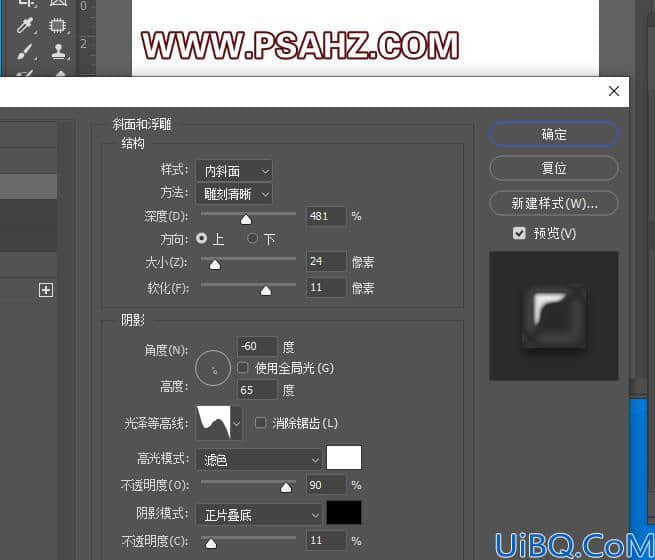655x560 pixels.
Task: Click 新建样式(W)... button
Action: [x=553, y=203]
